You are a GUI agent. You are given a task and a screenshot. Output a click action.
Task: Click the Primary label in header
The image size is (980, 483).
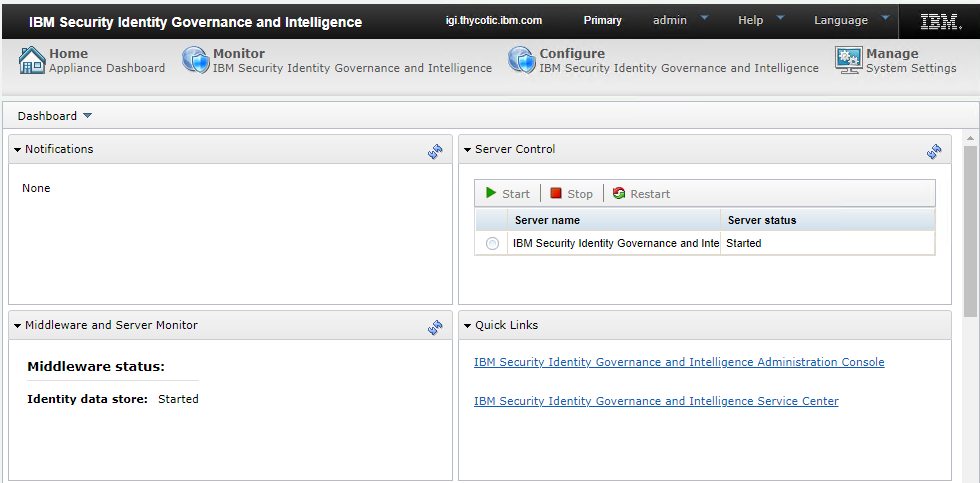602,20
